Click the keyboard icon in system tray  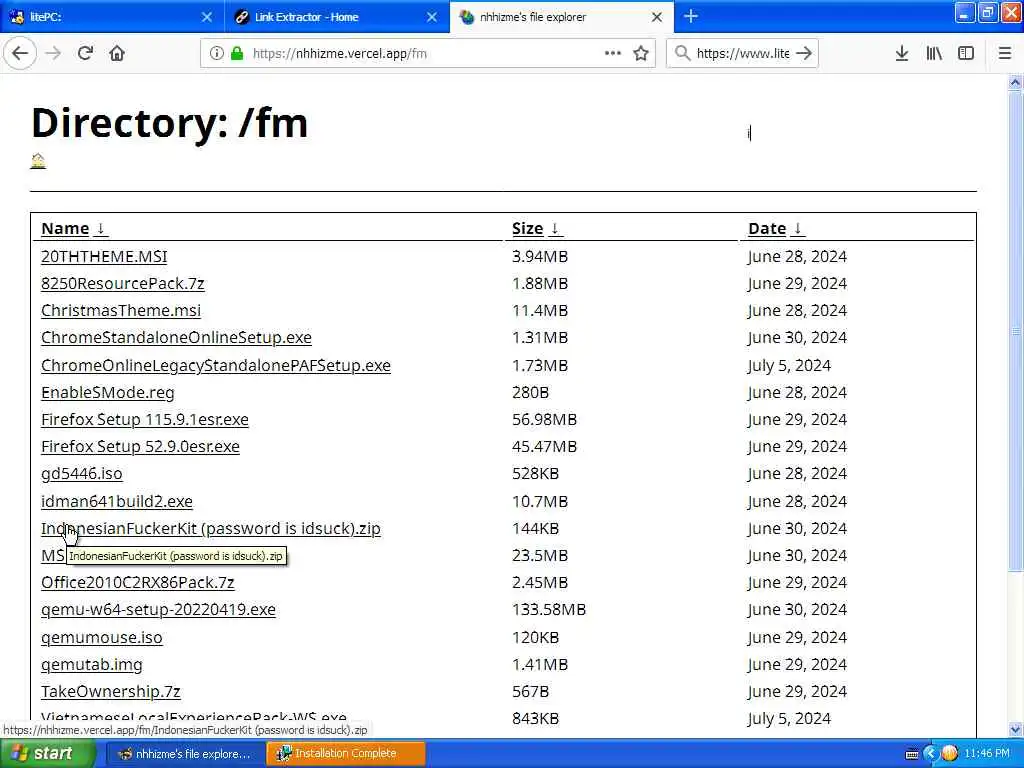(912, 754)
